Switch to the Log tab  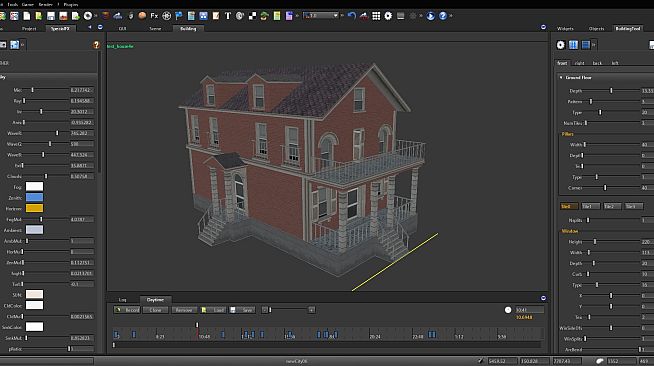coord(122,299)
